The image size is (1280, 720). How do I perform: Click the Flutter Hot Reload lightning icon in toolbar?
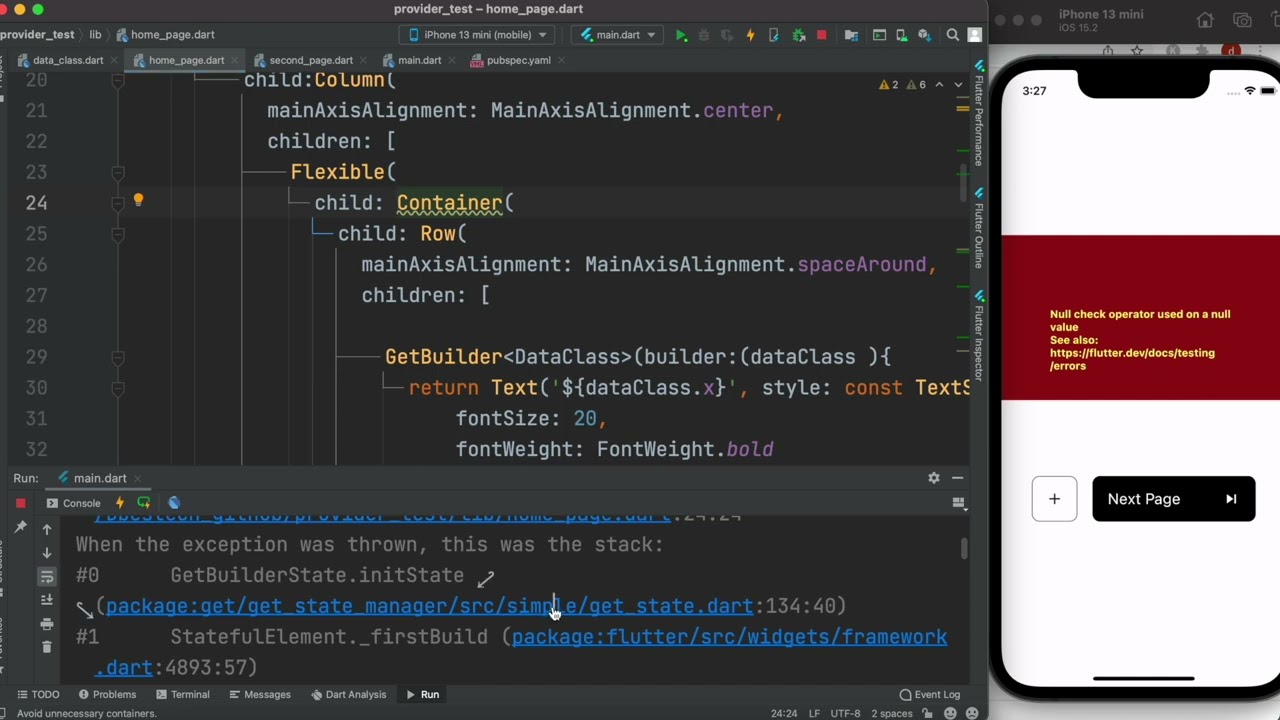pyautogui.click(x=750, y=35)
